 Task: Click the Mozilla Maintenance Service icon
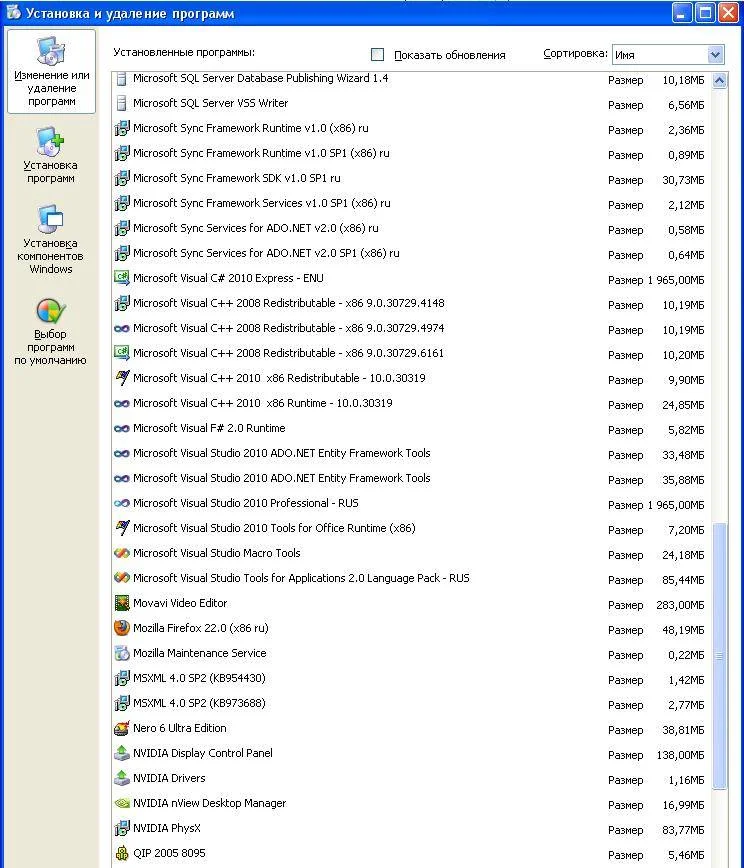[121, 653]
